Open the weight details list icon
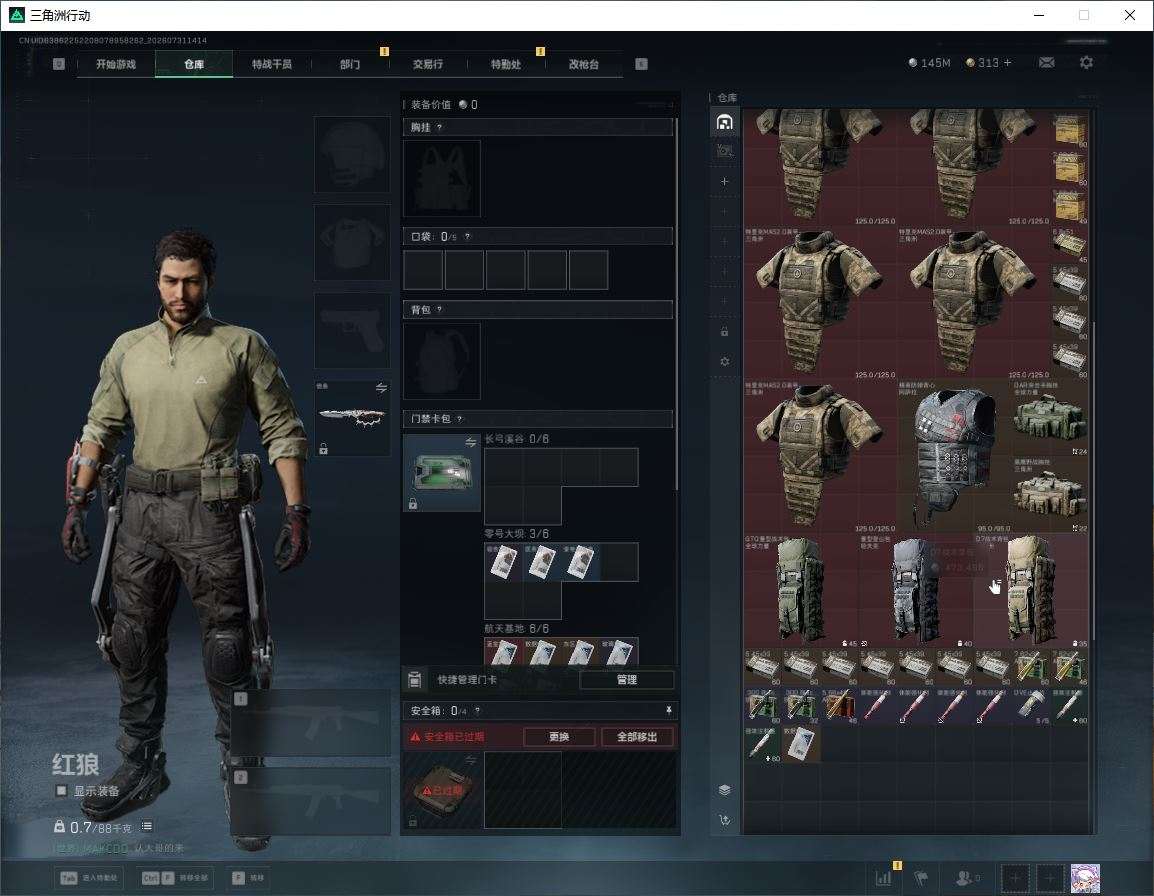The height and width of the screenshot is (896, 1154). pyautogui.click(x=146, y=827)
